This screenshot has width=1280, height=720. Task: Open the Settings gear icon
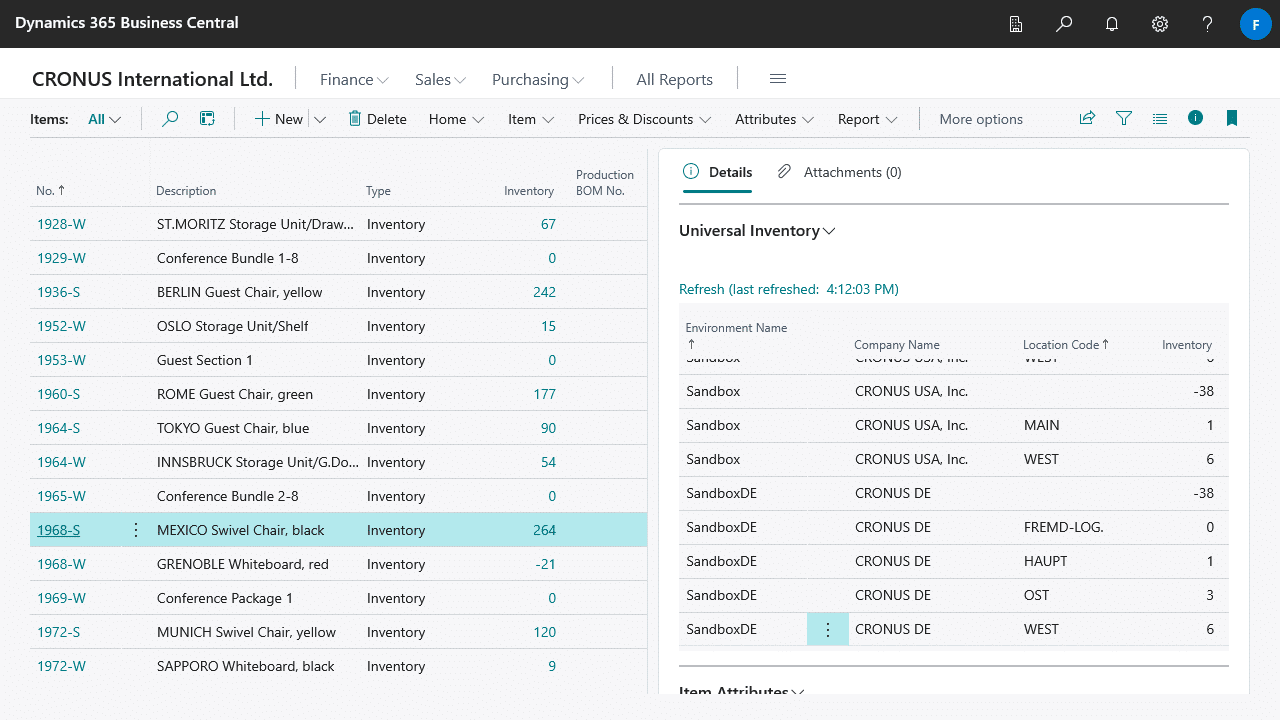click(1160, 24)
